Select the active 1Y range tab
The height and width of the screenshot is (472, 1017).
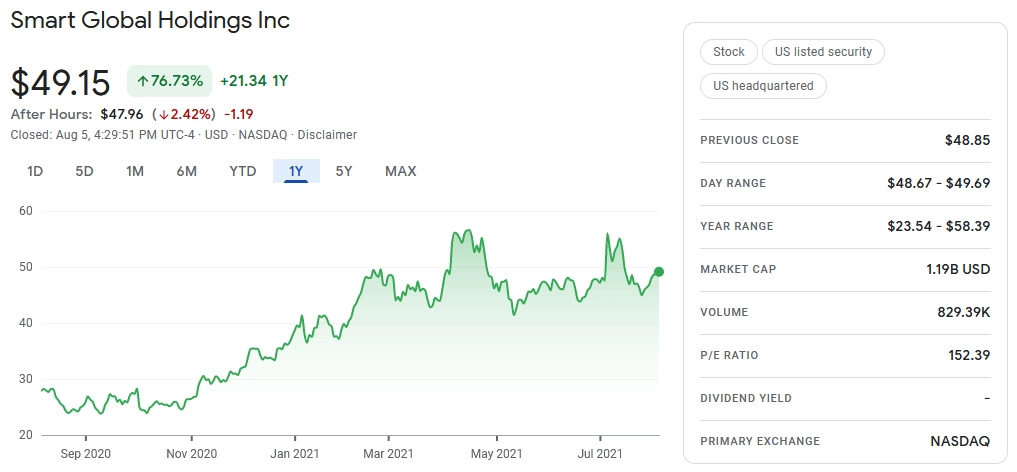click(x=296, y=171)
